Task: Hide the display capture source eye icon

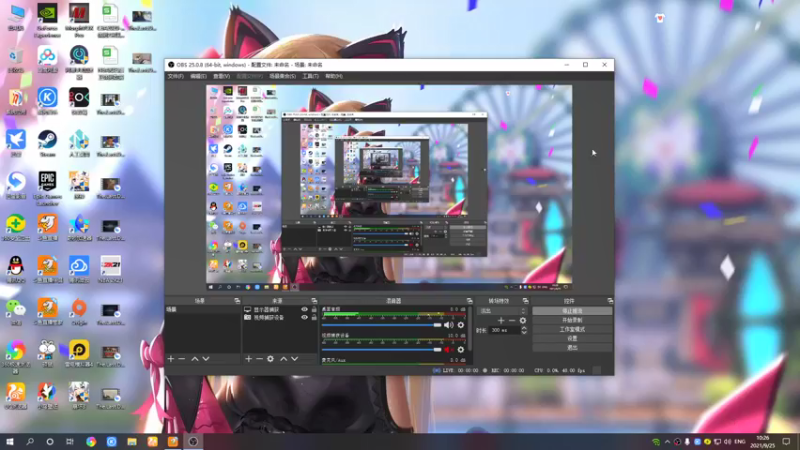Action: coord(305,310)
